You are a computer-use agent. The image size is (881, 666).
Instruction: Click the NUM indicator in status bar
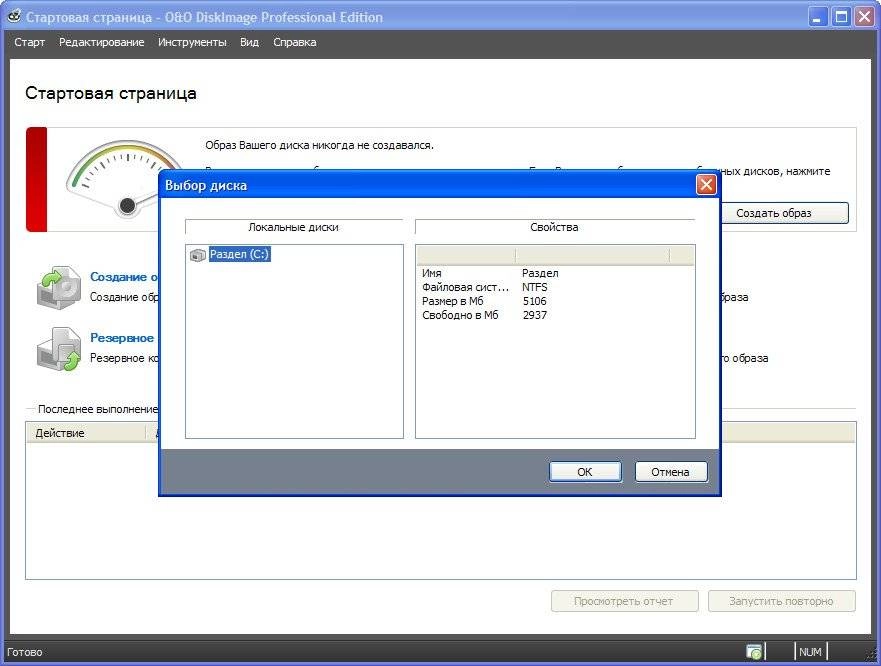810,652
